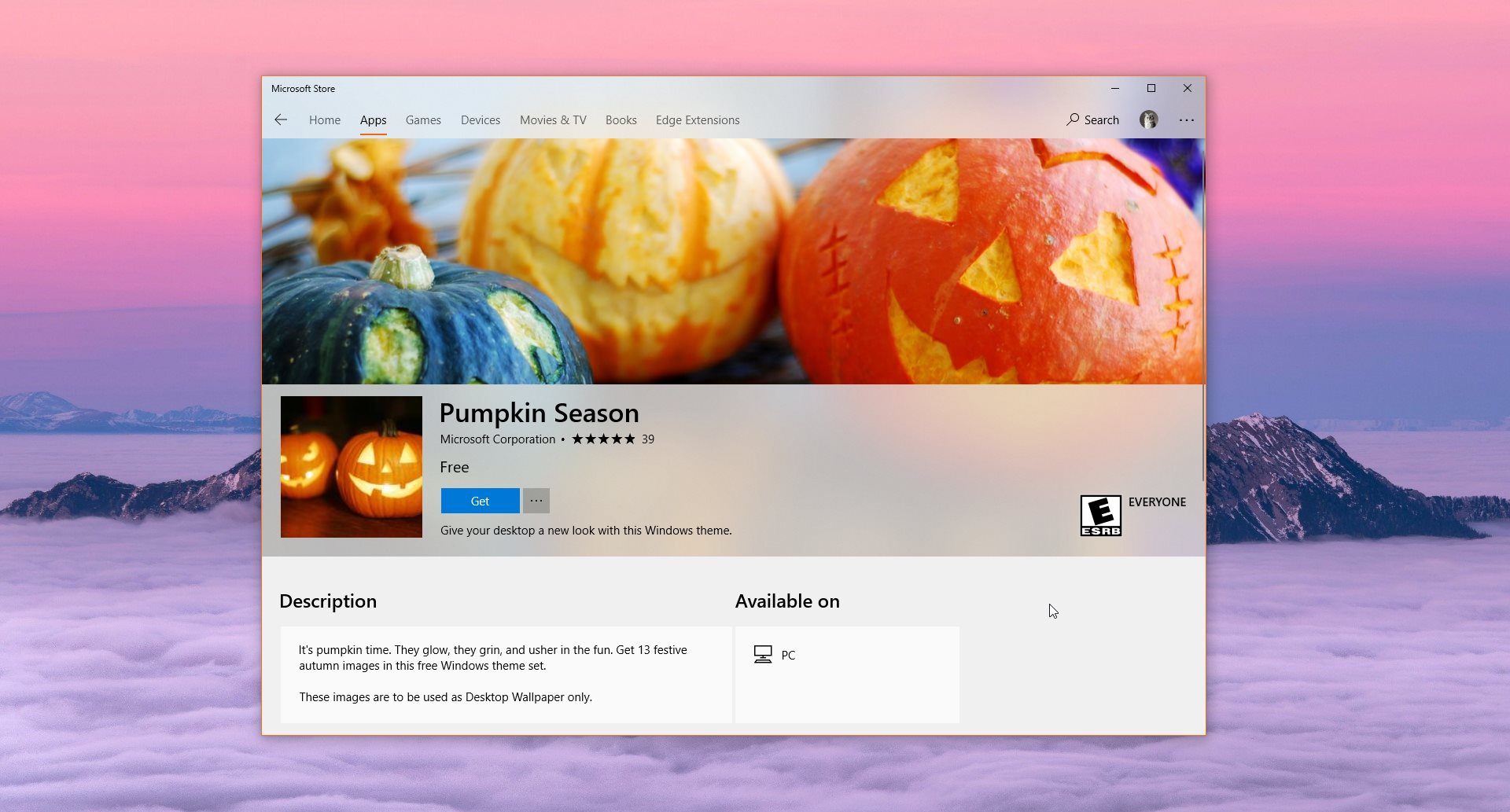This screenshot has height=812, width=1510.
Task: Open the Devices tab
Action: [x=481, y=120]
